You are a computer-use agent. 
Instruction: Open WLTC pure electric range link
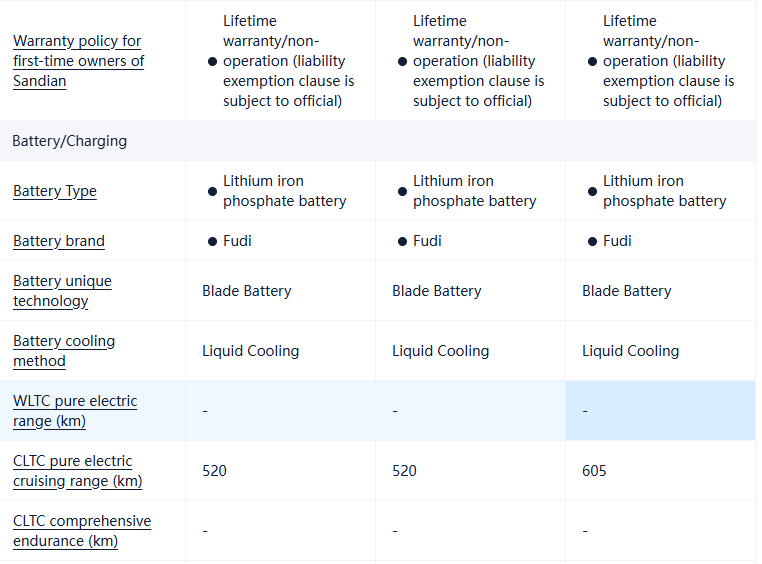[x=75, y=411]
